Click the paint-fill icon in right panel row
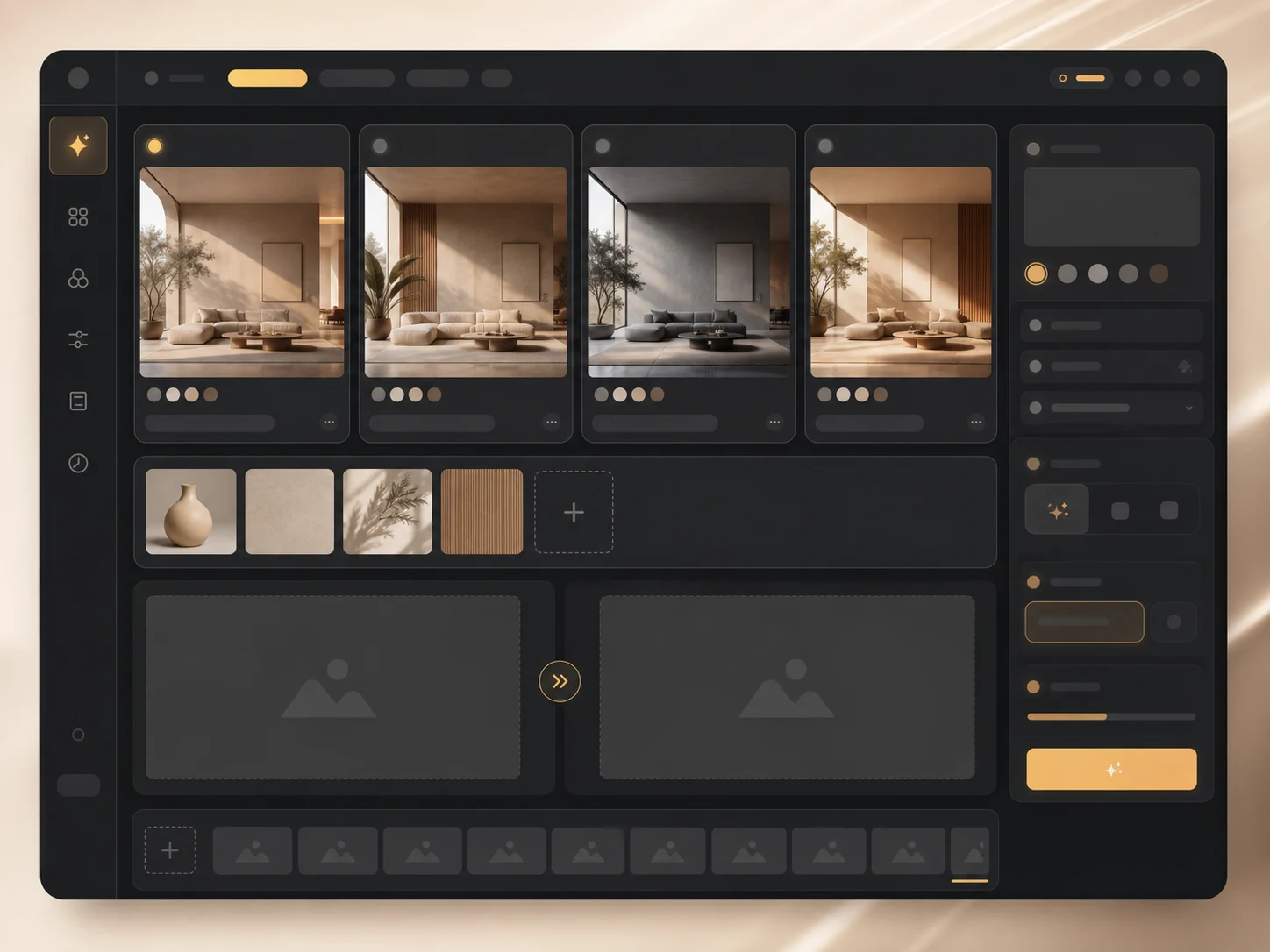The image size is (1270, 952). [x=1185, y=366]
